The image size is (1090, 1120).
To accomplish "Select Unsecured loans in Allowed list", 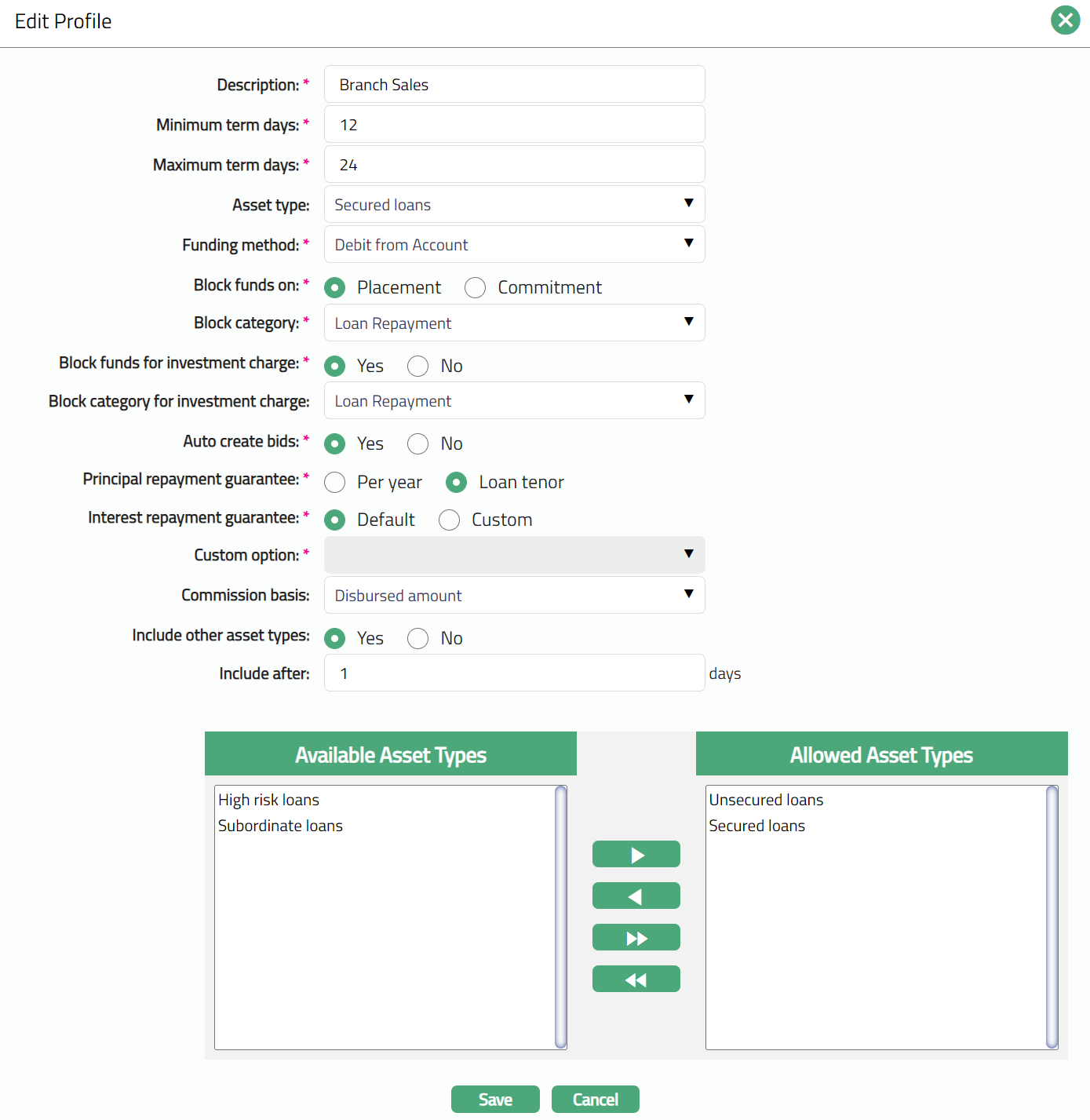I will (766, 800).
